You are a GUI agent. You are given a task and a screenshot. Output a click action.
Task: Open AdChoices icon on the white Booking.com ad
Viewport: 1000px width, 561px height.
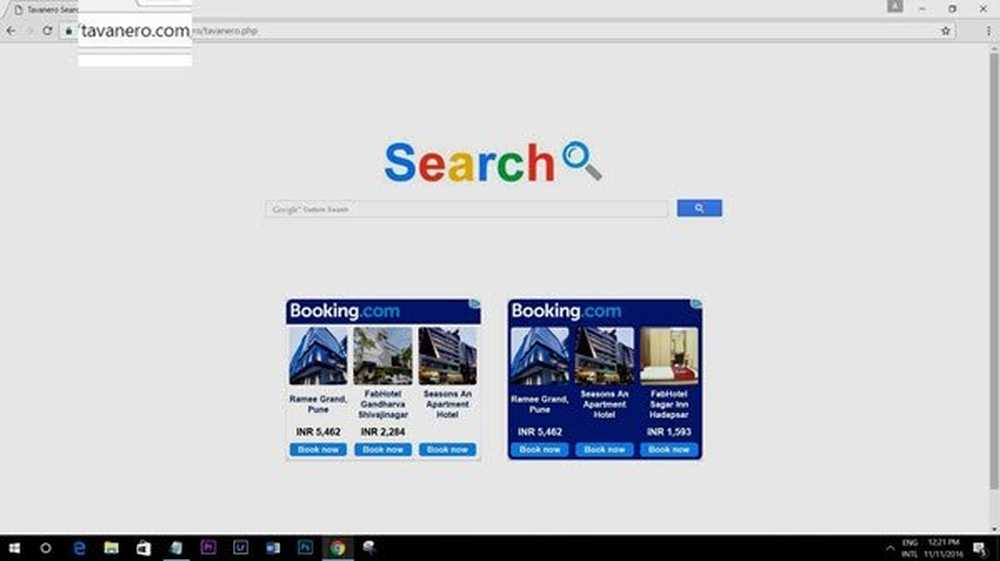pyautogui.click(x=474, y=304)
